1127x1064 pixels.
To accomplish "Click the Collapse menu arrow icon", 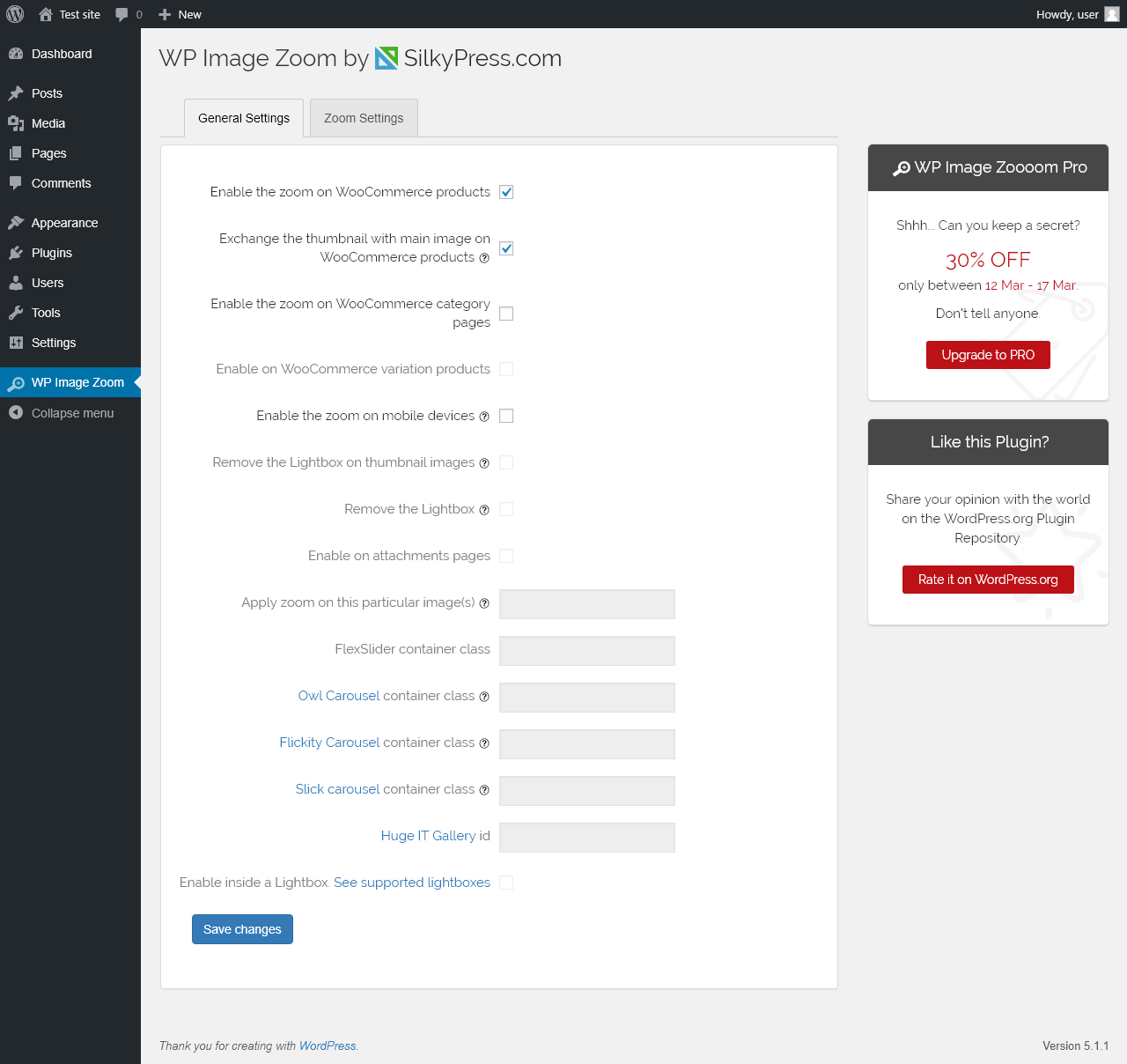I will [x=16, y=413].
